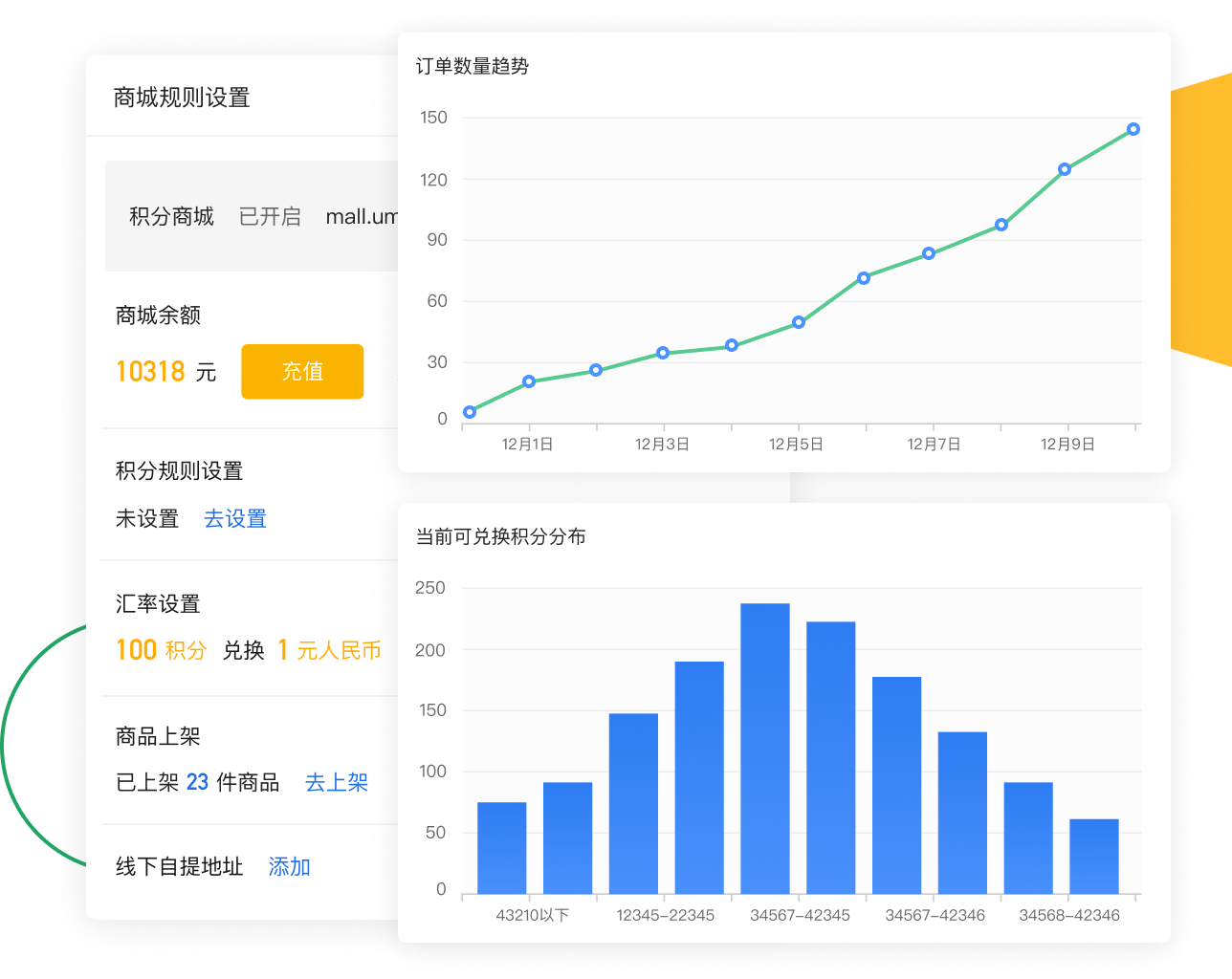
Task: Select the tallest bar in the points distribution chart
Action: click(765, 748)
